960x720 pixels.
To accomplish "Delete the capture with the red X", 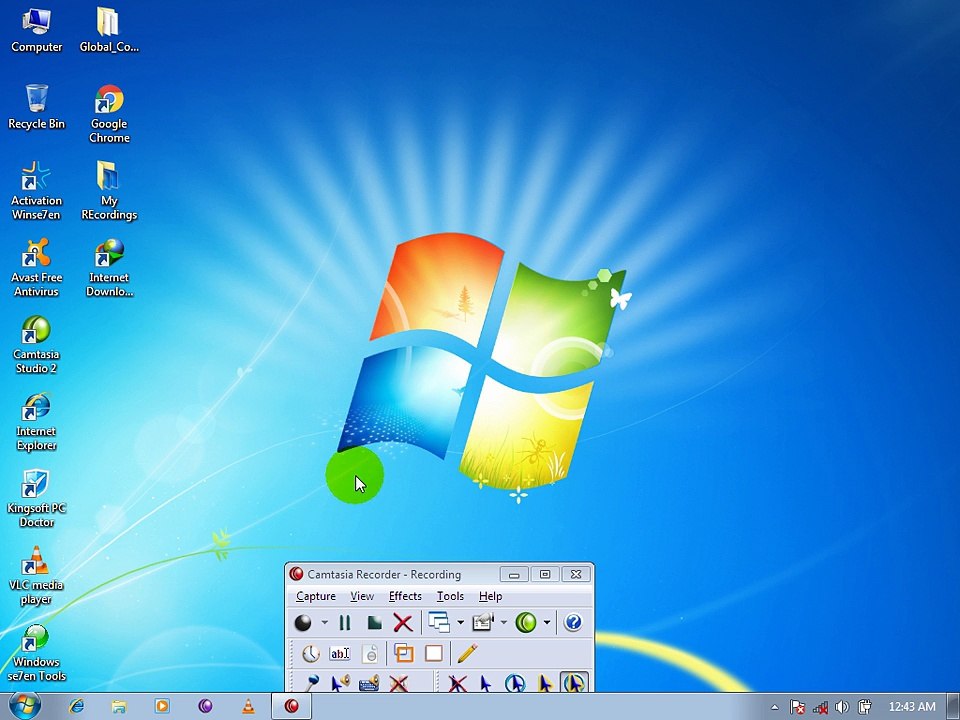I will point(403,623).
